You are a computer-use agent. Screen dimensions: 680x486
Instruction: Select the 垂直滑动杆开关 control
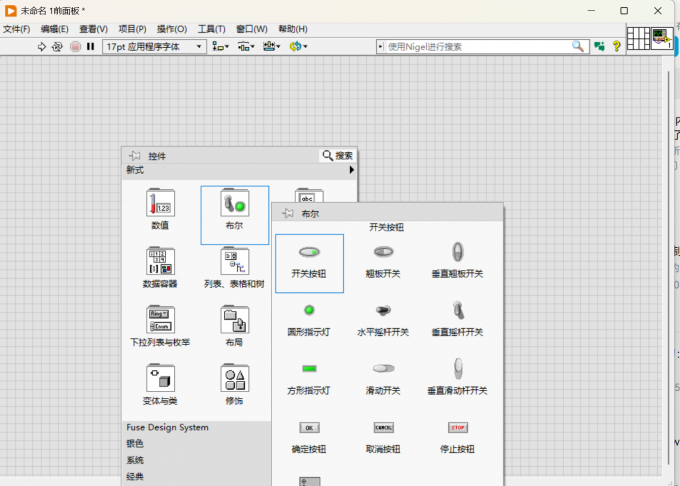[x=458, y=377]
